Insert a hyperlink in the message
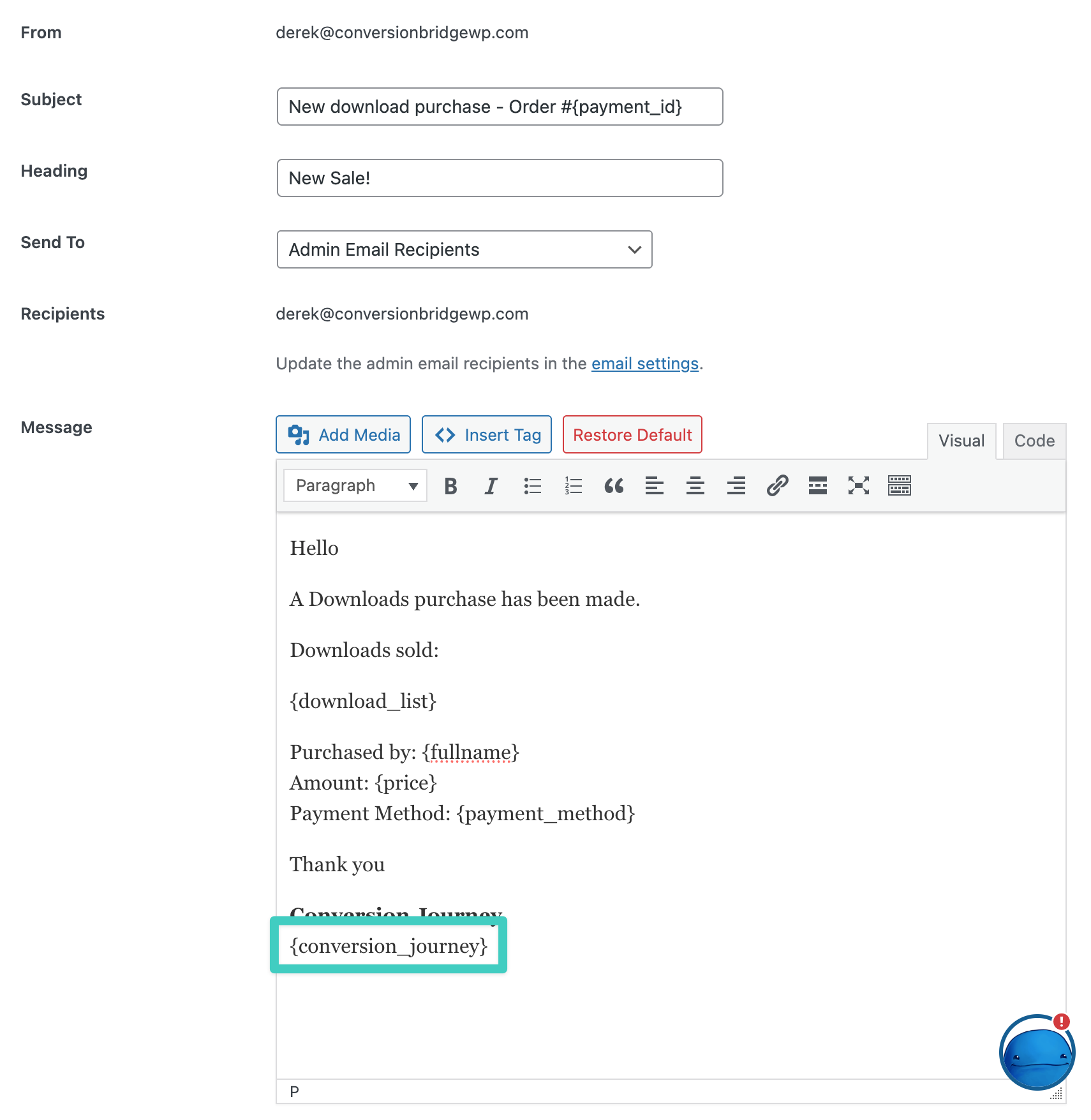 pyautogui.click(x=777, y=485)
